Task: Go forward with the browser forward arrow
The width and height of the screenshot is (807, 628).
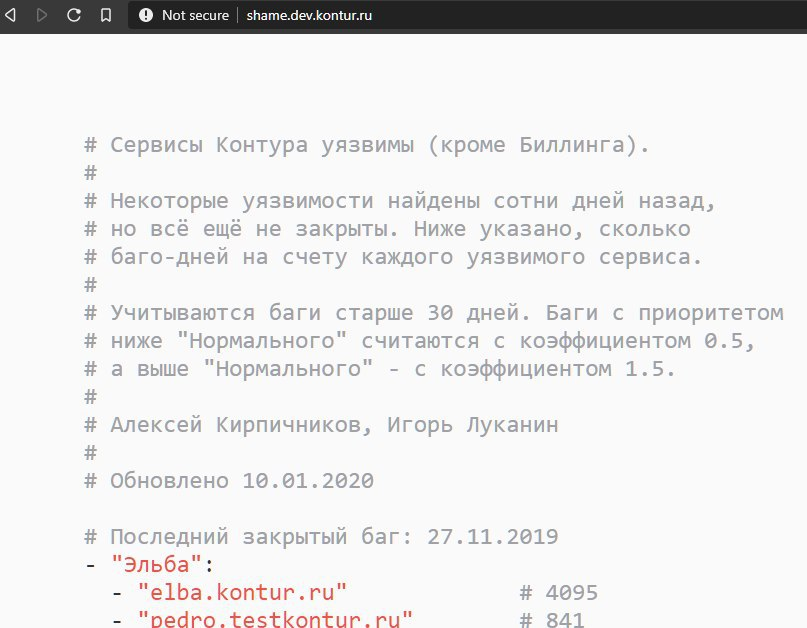Action: click(x=42, y=15)
